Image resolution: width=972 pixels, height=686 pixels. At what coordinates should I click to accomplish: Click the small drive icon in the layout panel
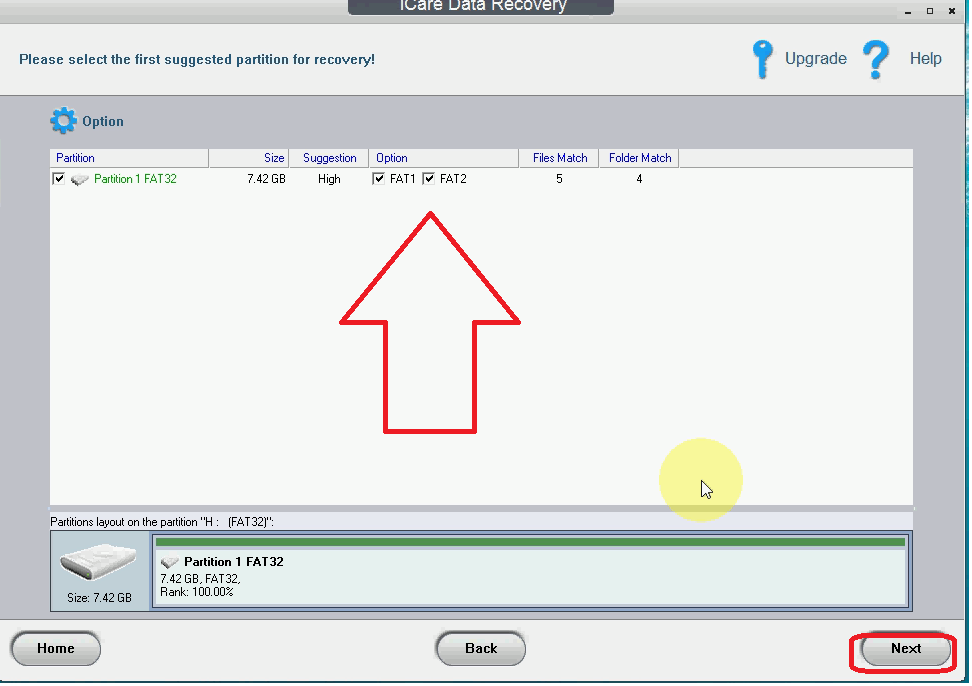(168, 561)
